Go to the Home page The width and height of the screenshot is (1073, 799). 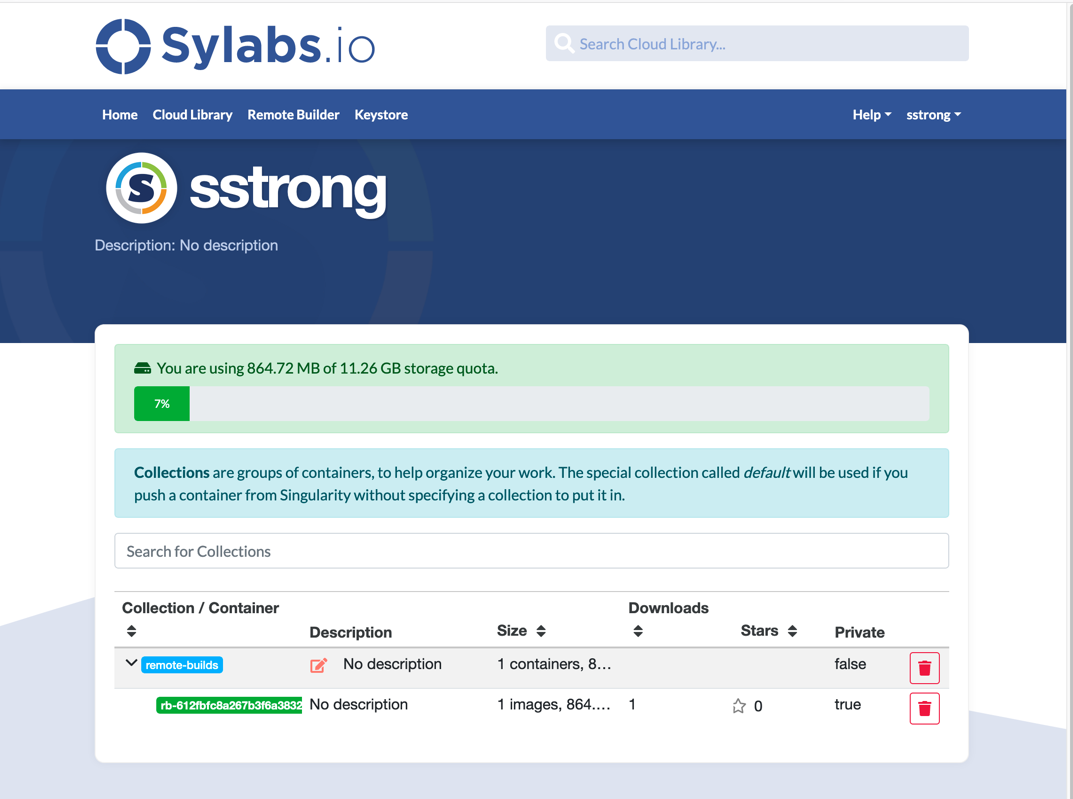pyautogui.click(x=120, y=115)
